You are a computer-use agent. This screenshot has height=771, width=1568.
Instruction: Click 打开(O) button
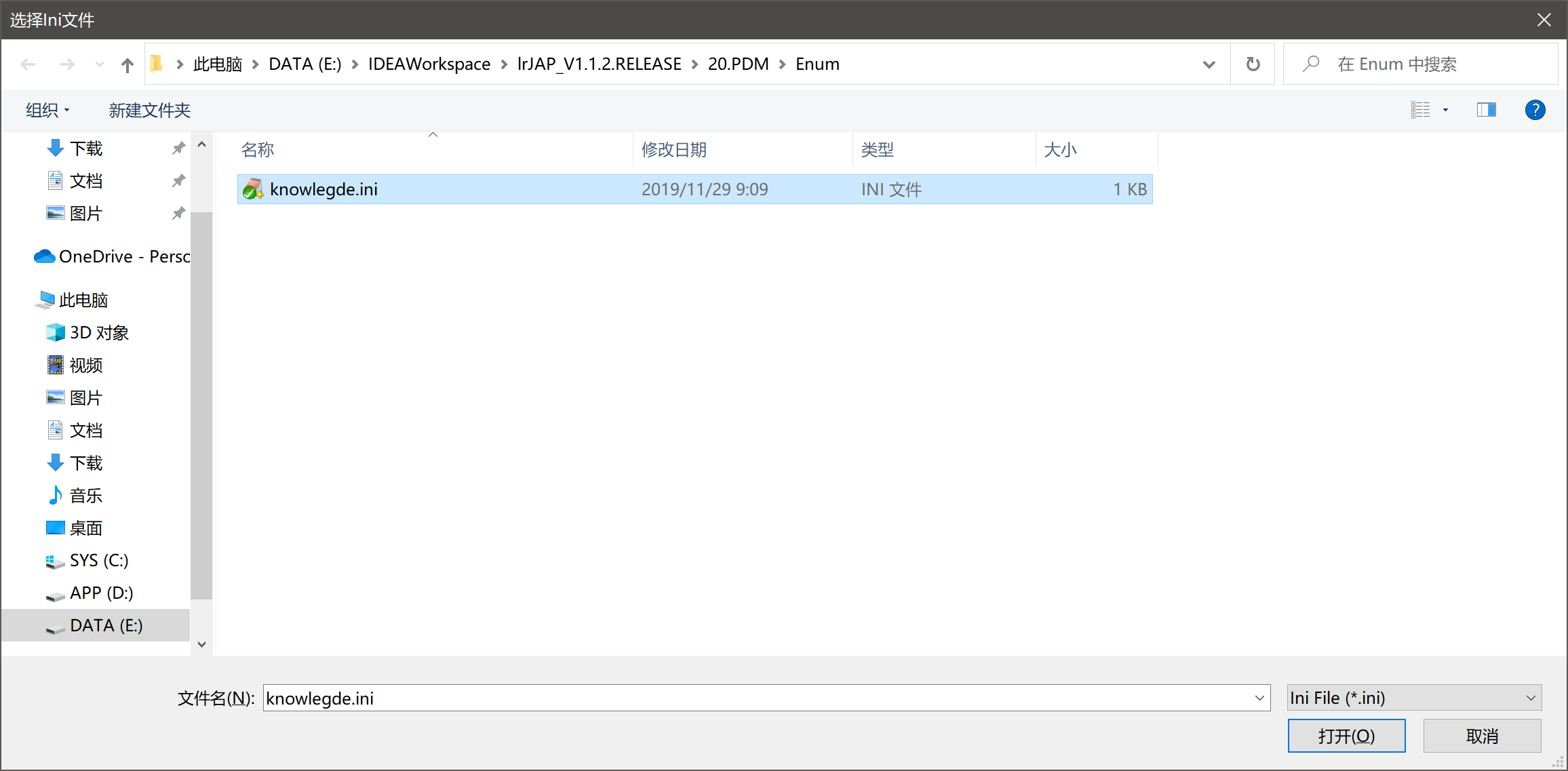(1346, 736)
